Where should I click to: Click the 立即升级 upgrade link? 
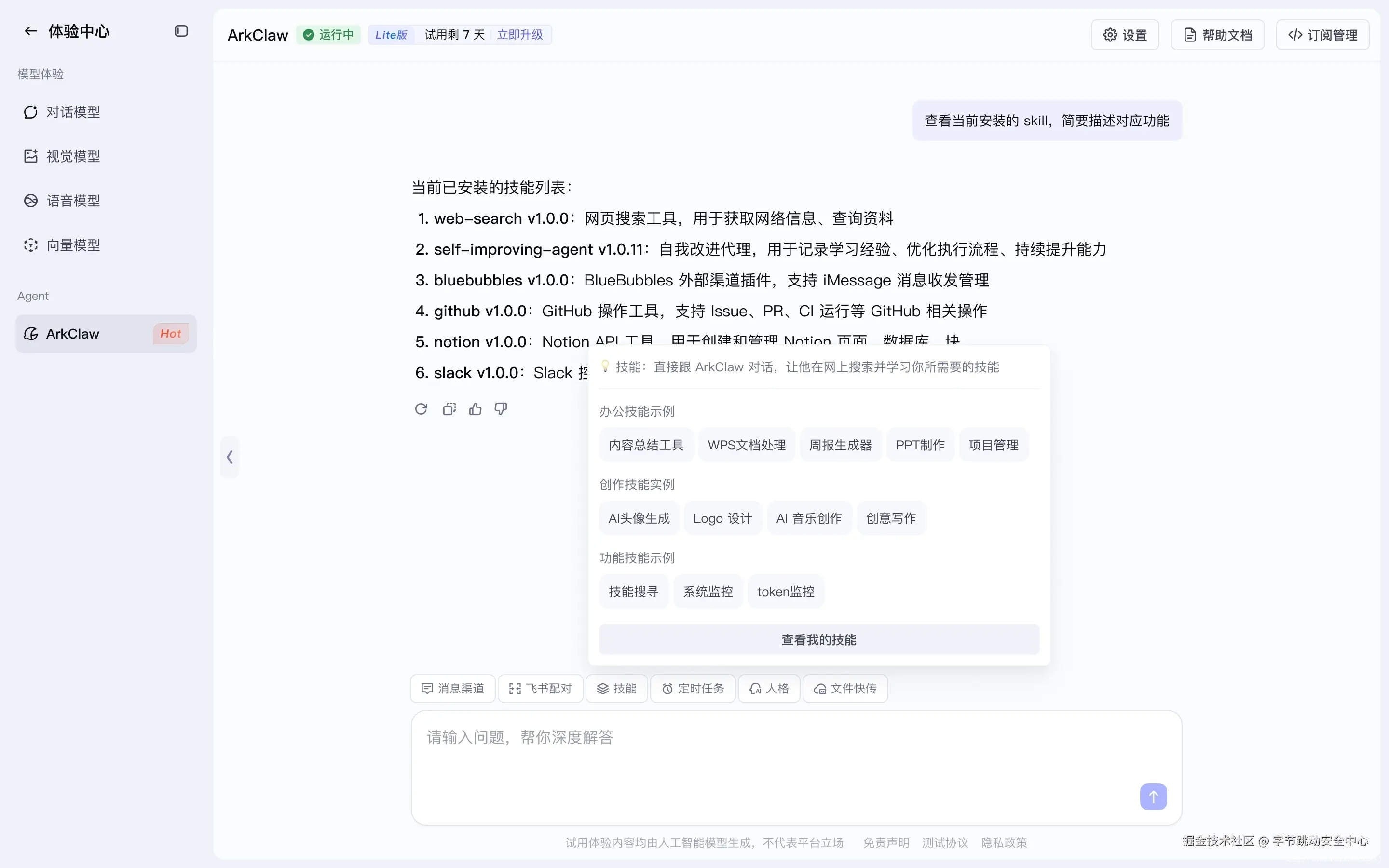click(x=519, y=35)
